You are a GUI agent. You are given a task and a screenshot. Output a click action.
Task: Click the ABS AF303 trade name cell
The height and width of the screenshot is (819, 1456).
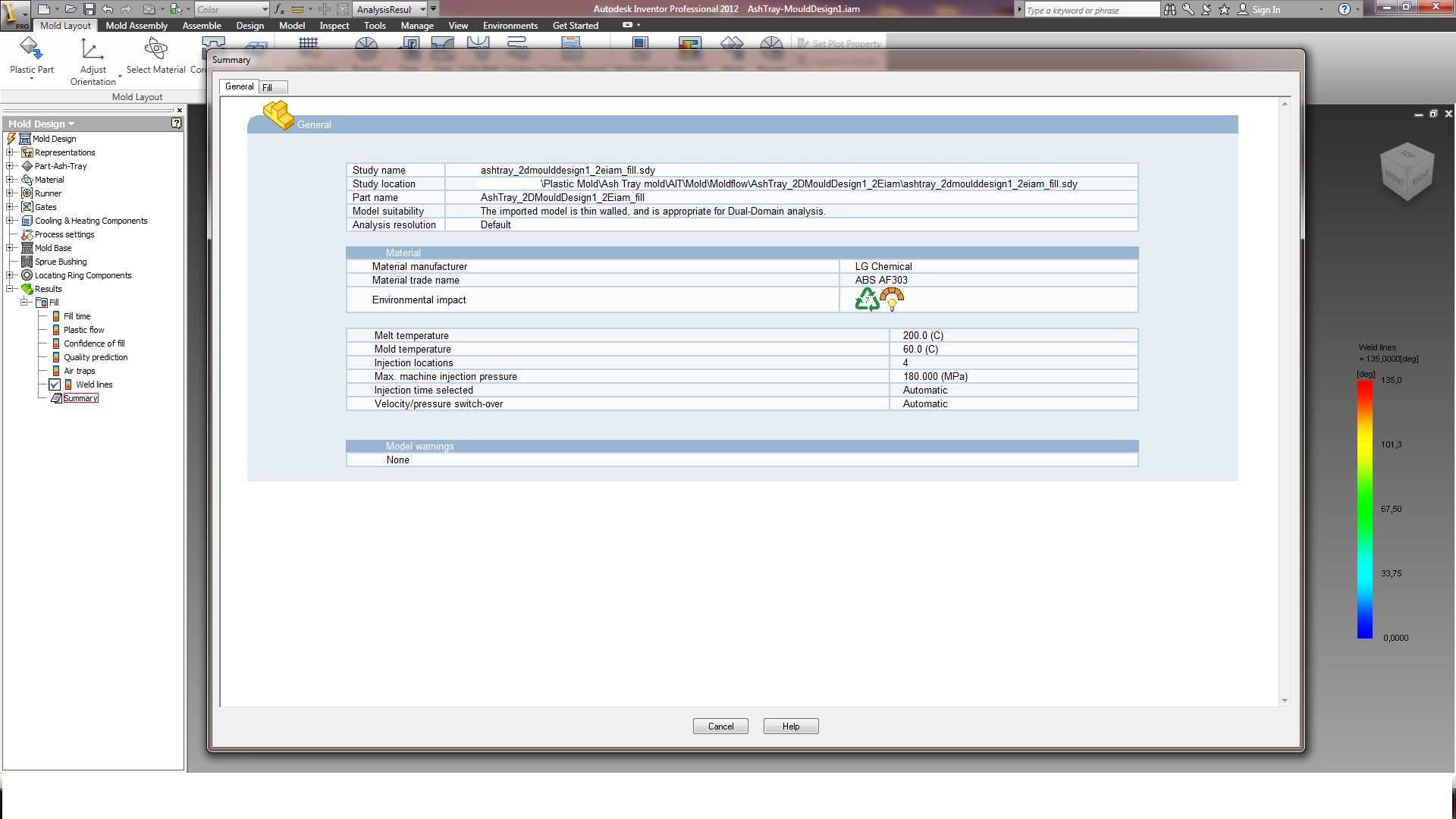coord(989,280)
